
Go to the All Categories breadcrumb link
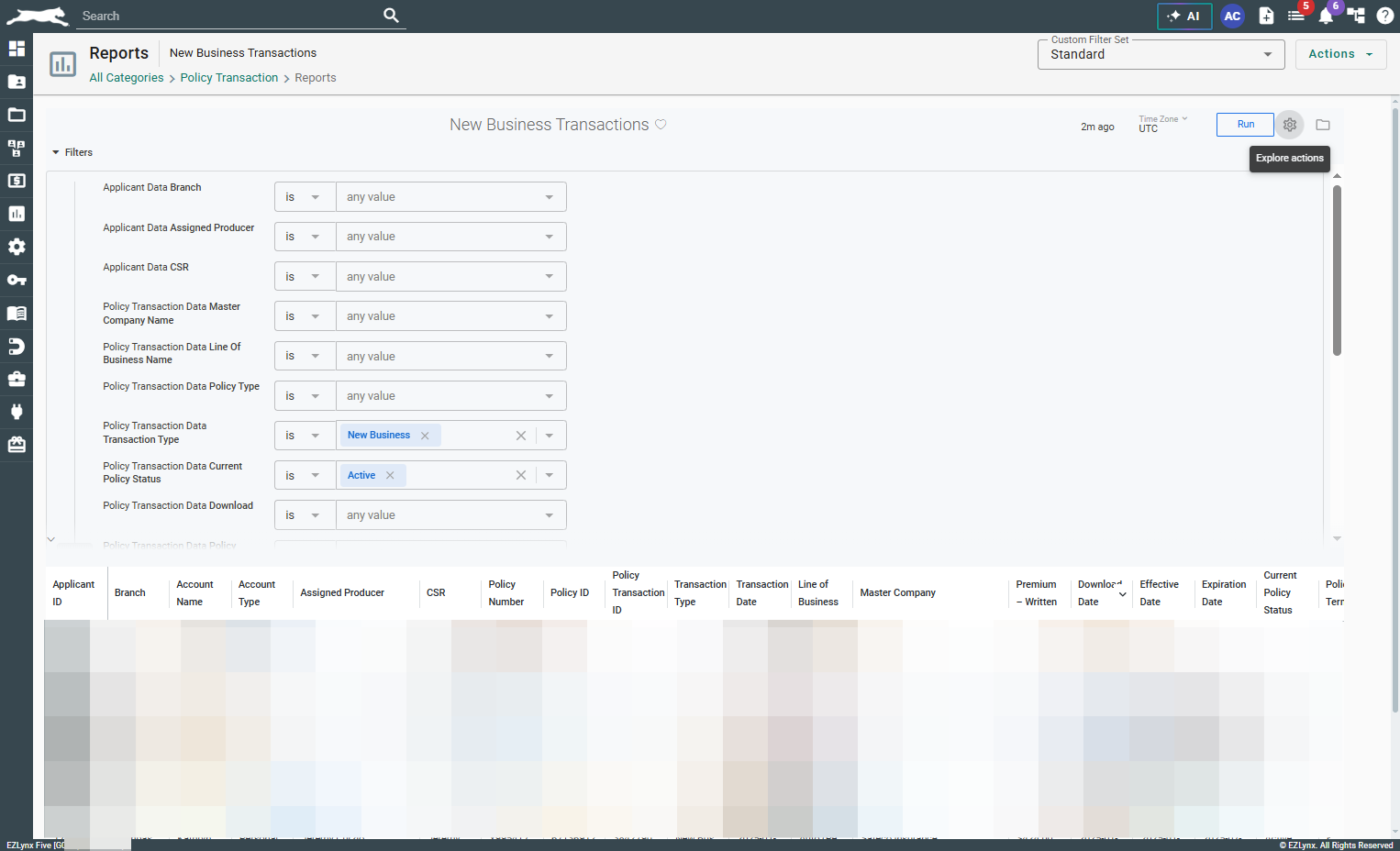(x=127, y=78)
